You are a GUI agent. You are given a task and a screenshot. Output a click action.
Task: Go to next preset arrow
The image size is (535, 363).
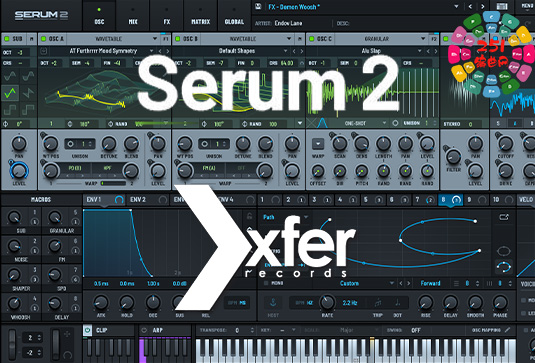pyautogui.click(x=482, y=6)
